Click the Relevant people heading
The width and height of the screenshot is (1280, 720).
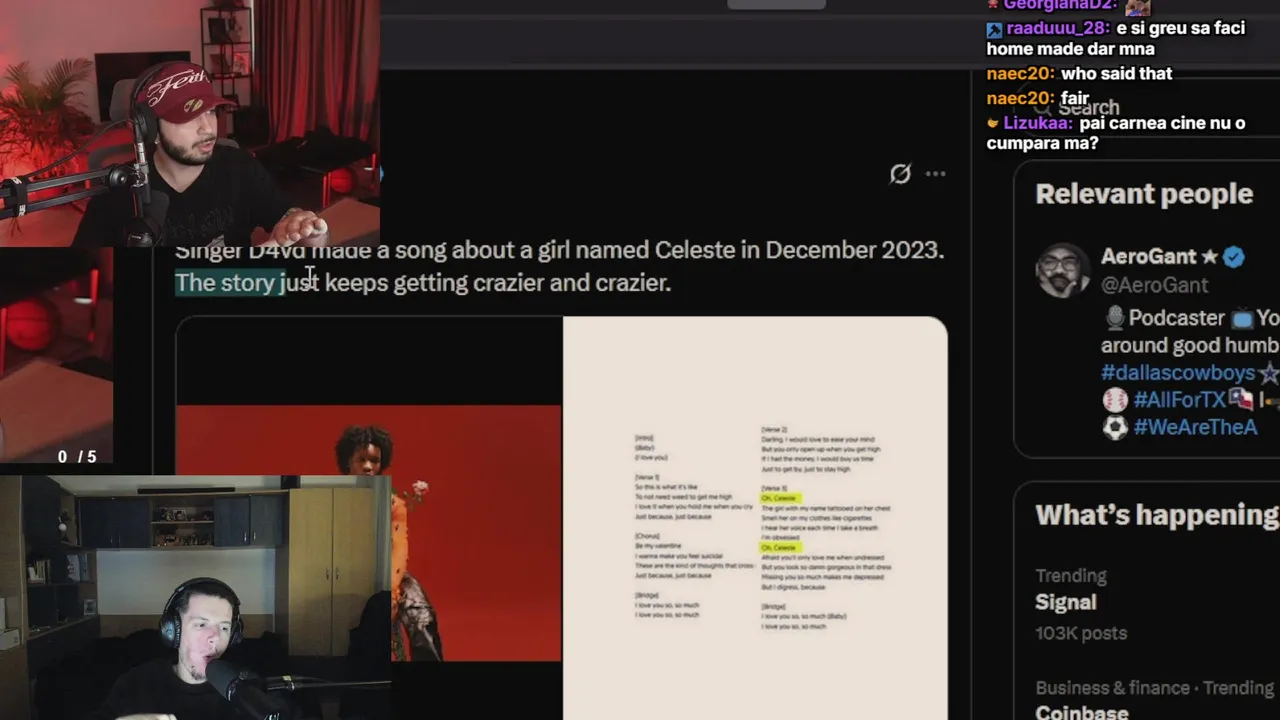pos(1144,194)
